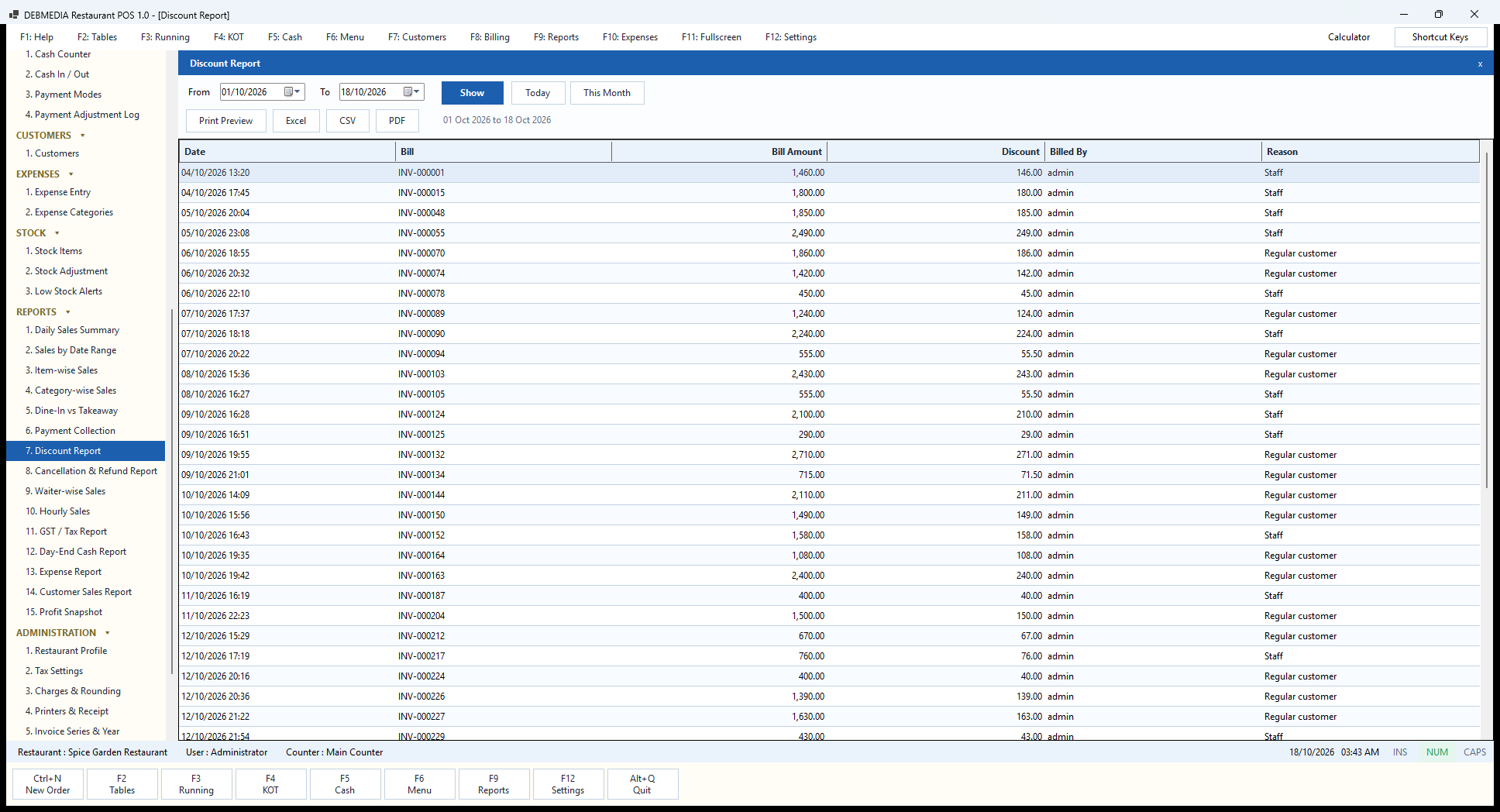The width and height of the screenshot is (1500, 812).
Task: Open Expense Categories in sidebar
Action: pos(69,212)
